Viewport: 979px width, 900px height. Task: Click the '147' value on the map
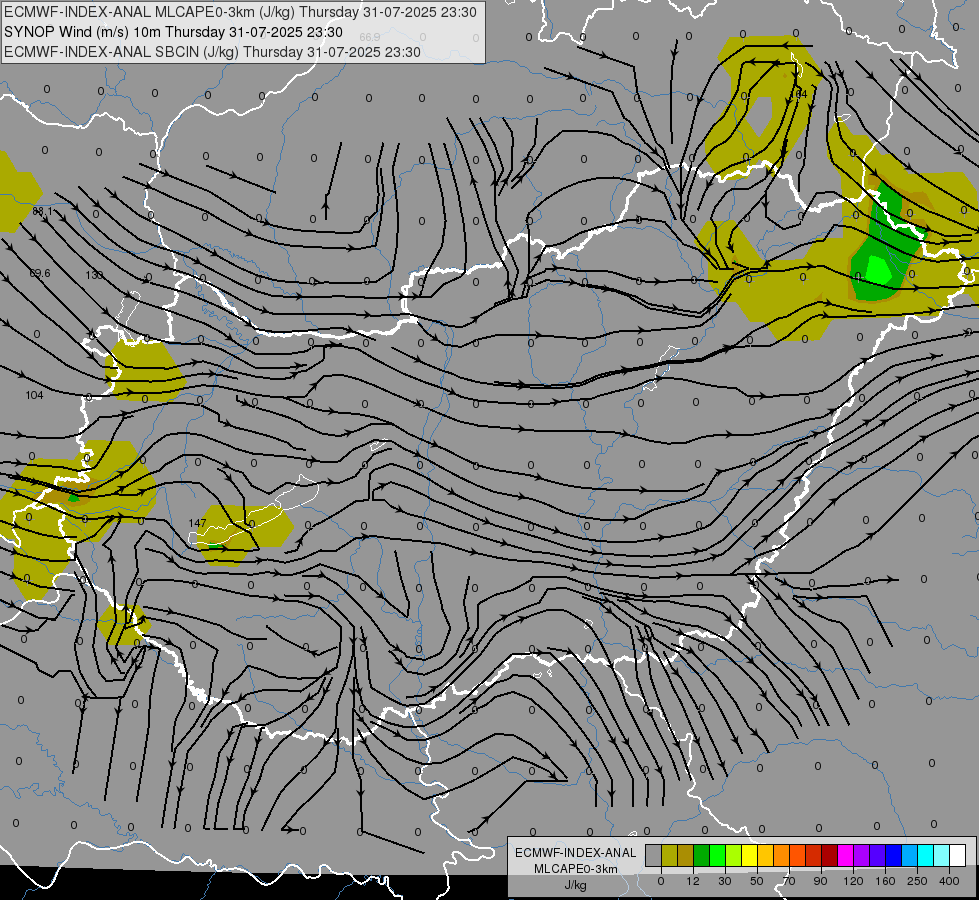pyautogui.click(x=197, y=523)
